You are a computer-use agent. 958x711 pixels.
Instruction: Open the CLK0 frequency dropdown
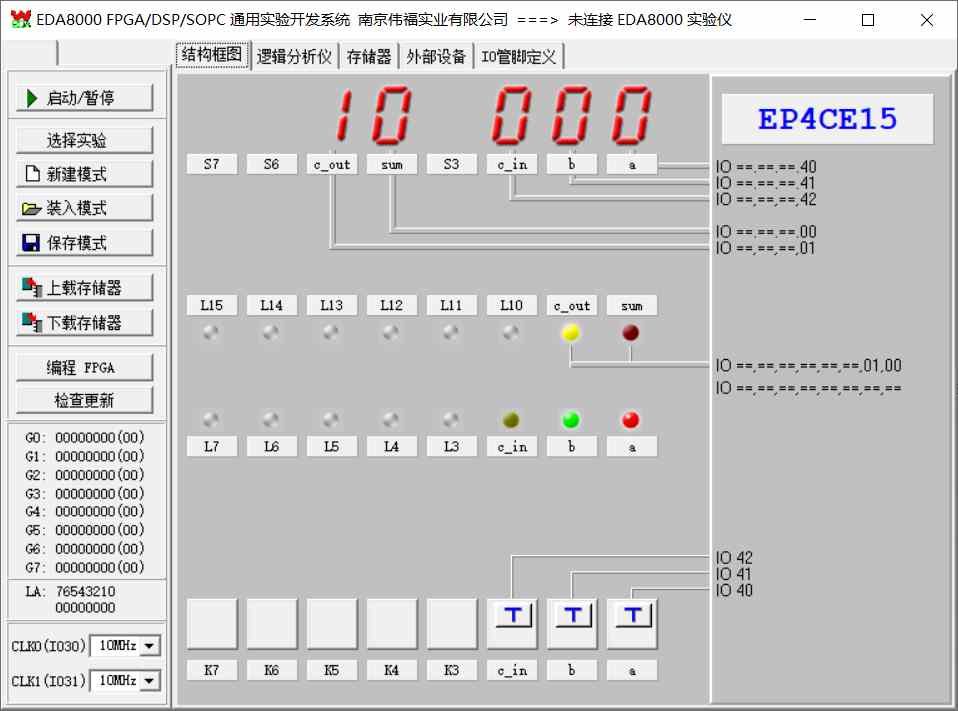150,646
